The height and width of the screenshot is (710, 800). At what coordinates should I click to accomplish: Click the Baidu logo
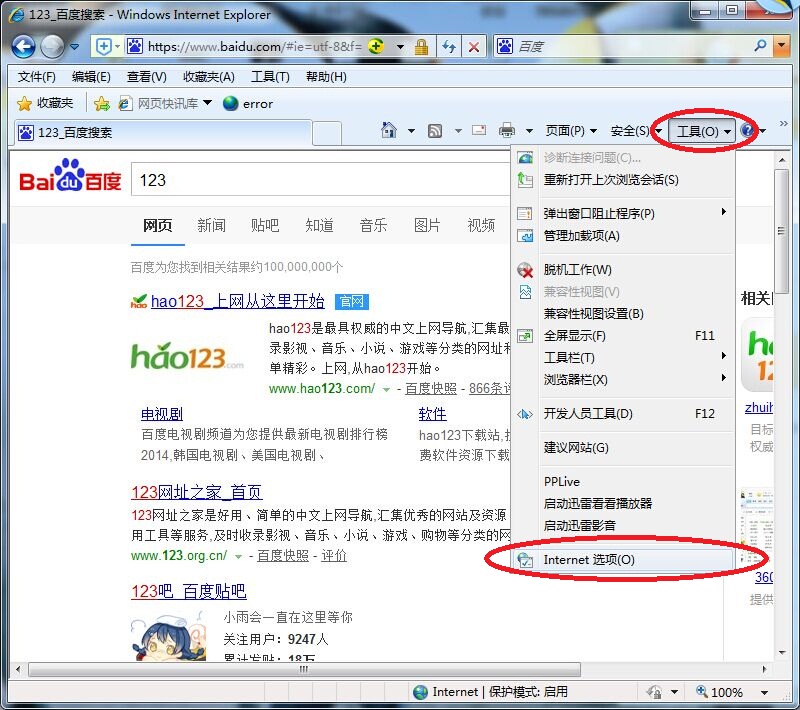click(70, 176)
